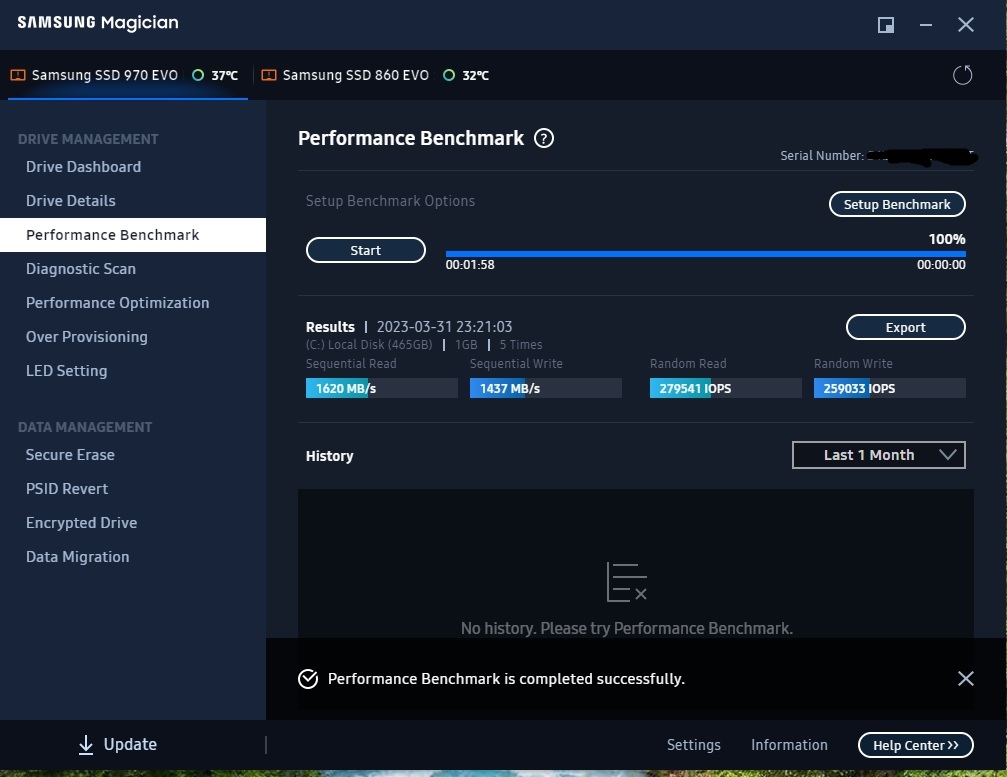The image size is (1007, 777).
Task: Click the Random Write 259033 IOPS bar
Action: [x=889, y=388]
